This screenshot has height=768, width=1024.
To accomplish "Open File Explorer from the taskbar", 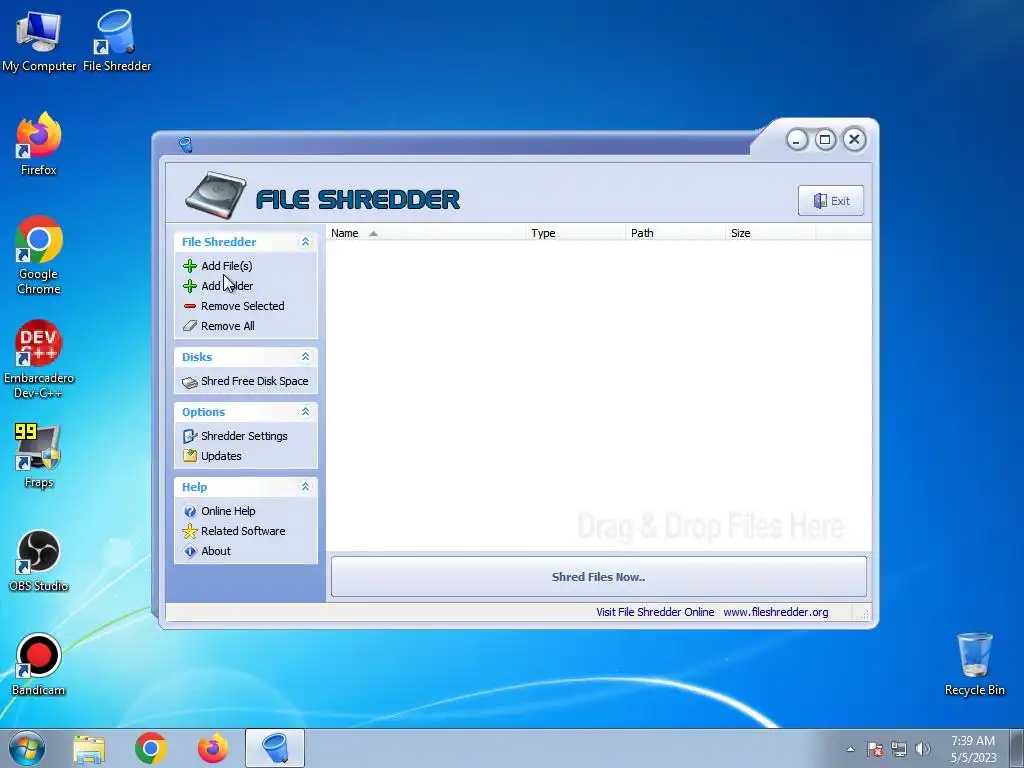I will [89, 749].
